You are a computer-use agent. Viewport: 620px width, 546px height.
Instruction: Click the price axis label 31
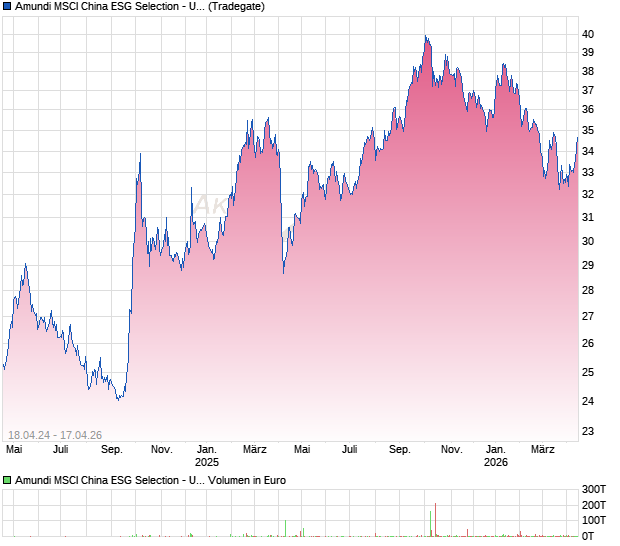(588, 217)
